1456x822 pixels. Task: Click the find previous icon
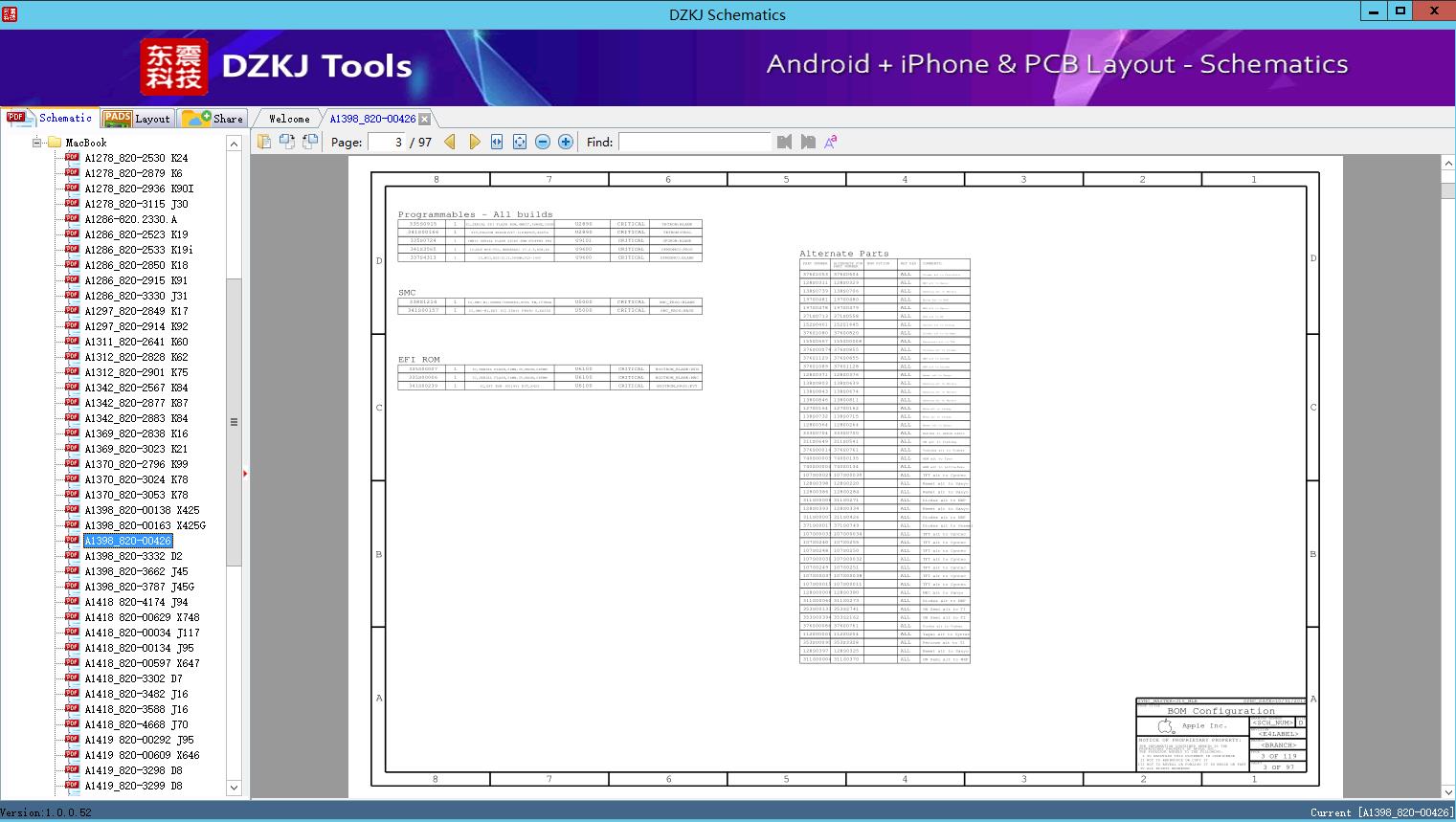(785, 142)
